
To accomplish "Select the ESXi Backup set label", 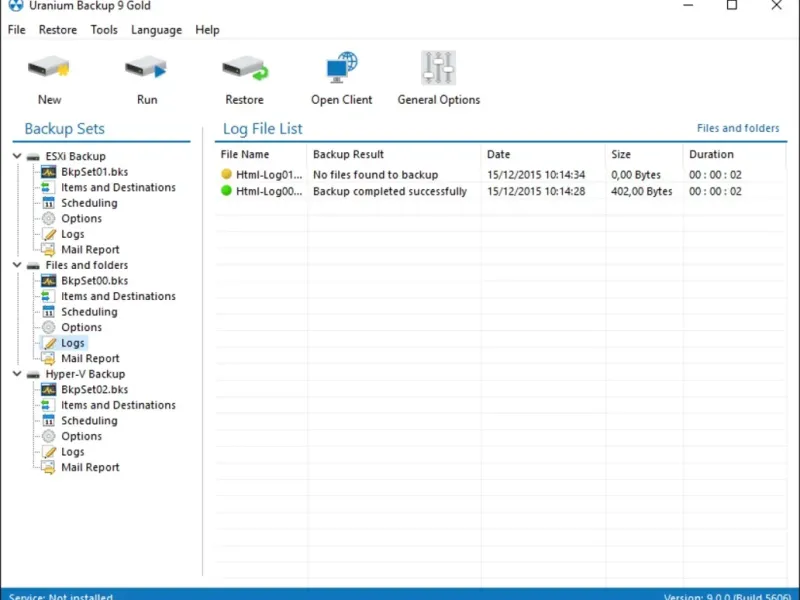I will coord(76,156).
